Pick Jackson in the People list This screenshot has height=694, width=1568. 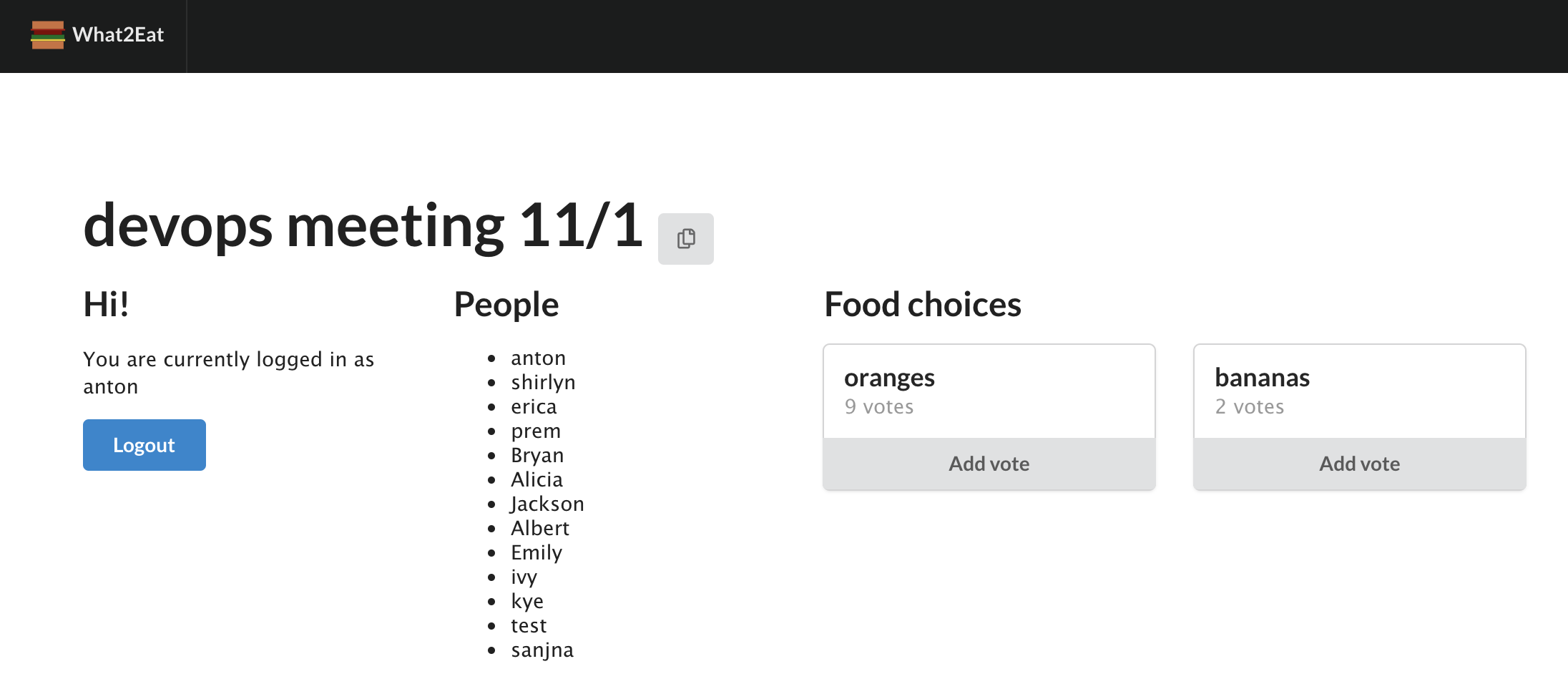point(547,504)
